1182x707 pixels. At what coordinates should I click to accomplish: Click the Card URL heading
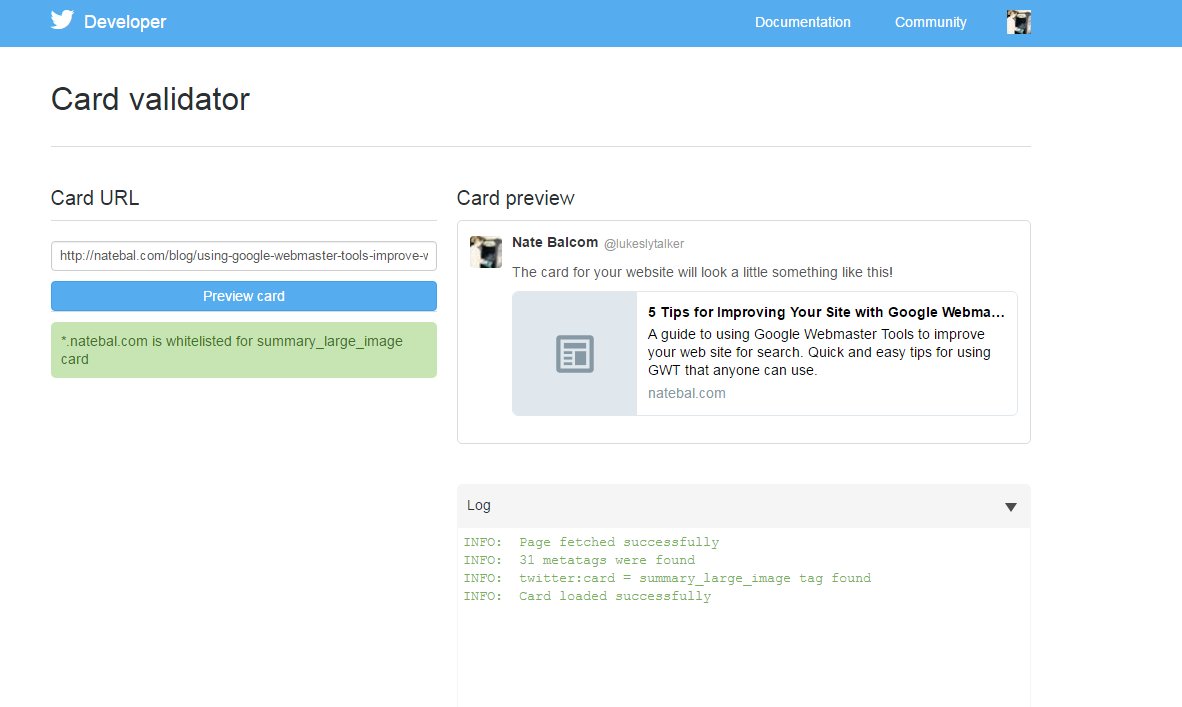click(95, 197)
